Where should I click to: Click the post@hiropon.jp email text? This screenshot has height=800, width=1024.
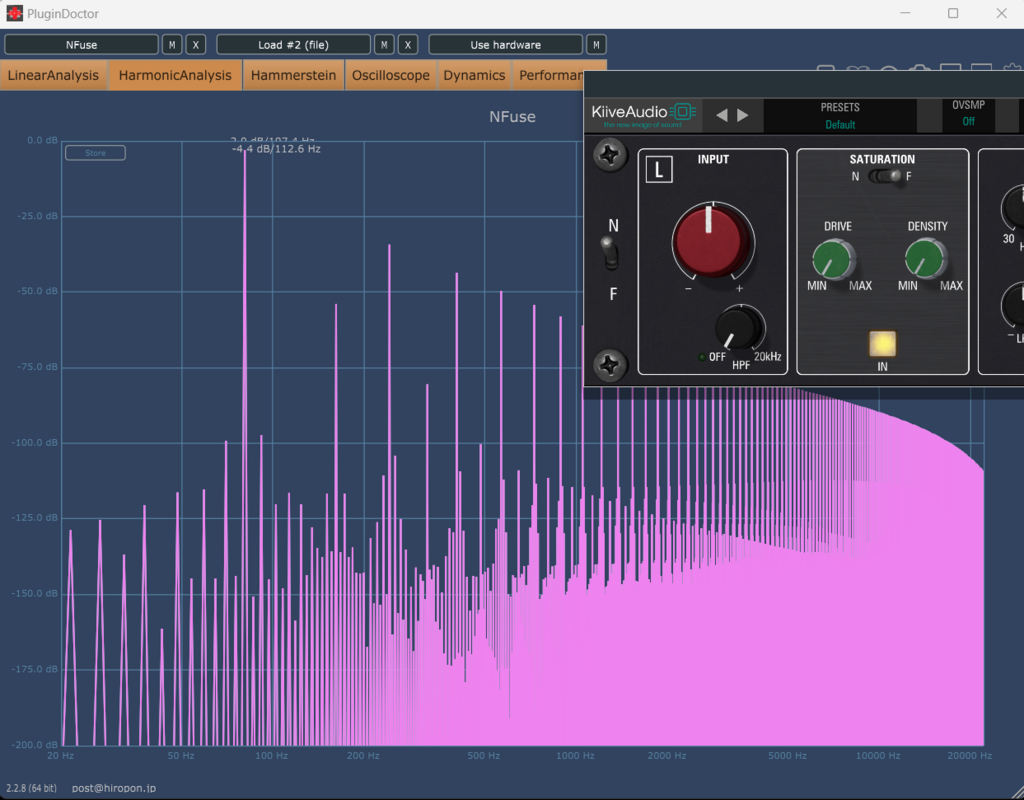[114, 788]
